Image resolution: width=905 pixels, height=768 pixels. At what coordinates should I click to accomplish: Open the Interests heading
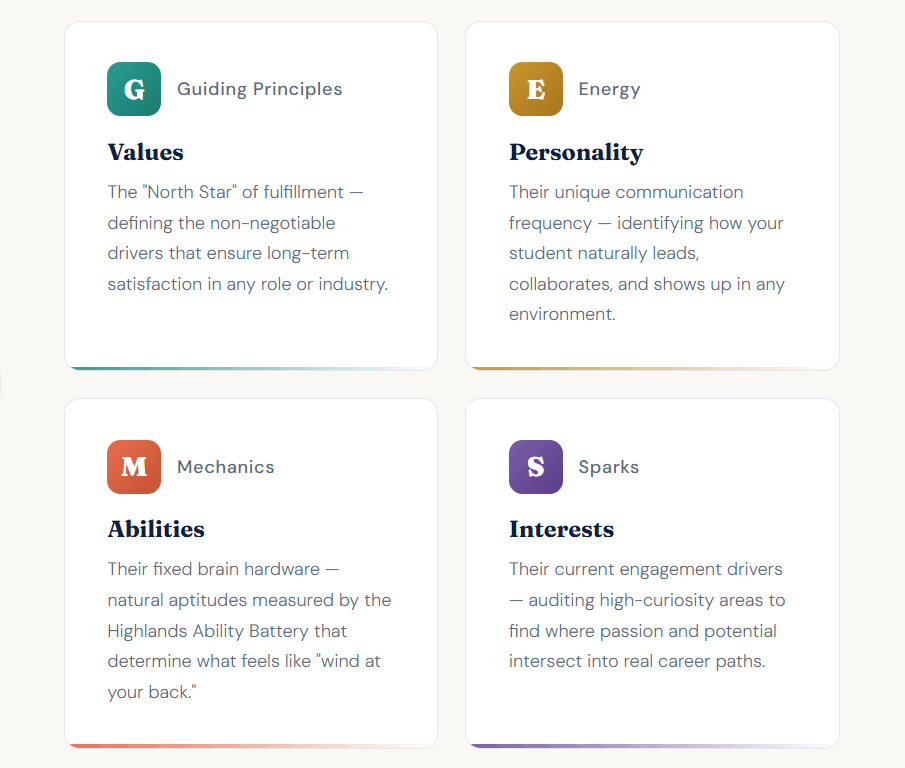point(561,529)
